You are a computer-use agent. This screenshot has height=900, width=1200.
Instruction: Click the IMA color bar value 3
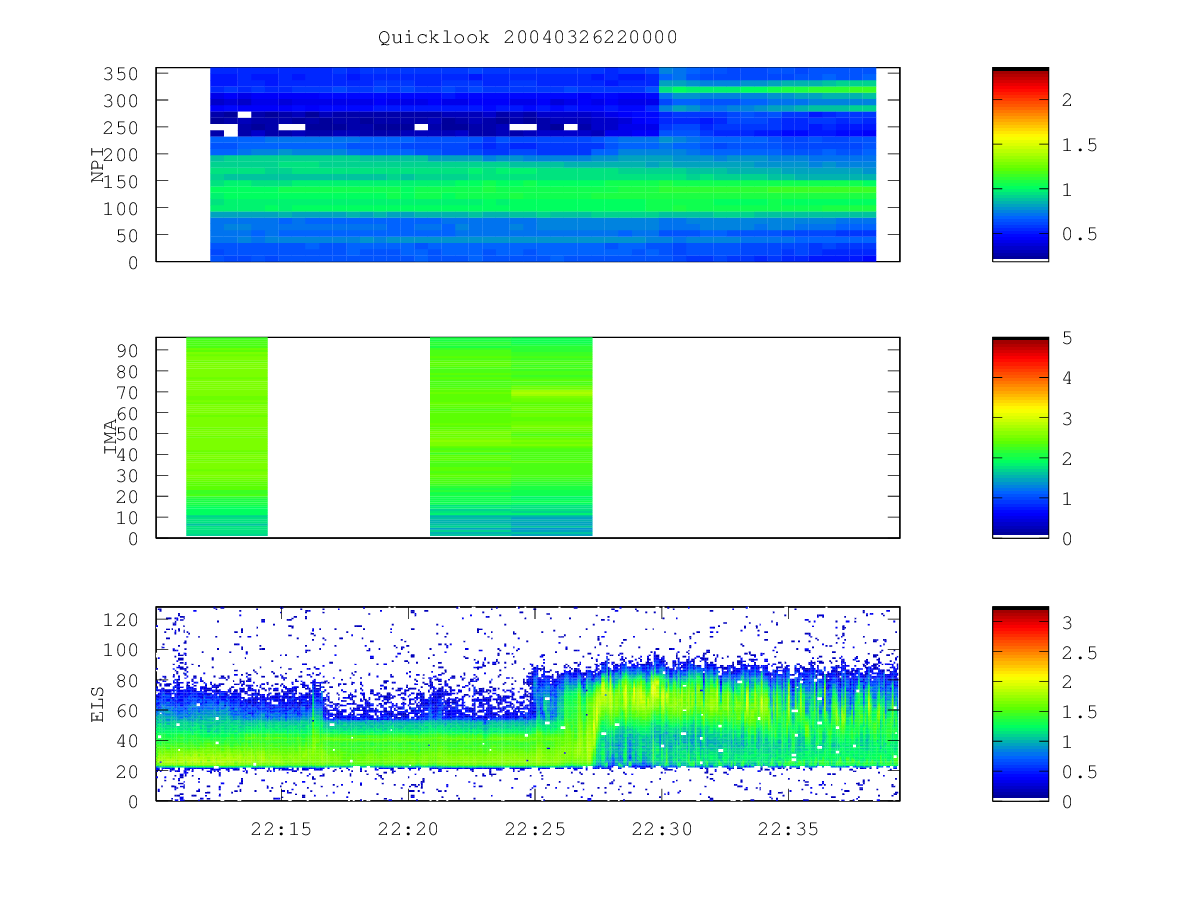pos(1068,418)
